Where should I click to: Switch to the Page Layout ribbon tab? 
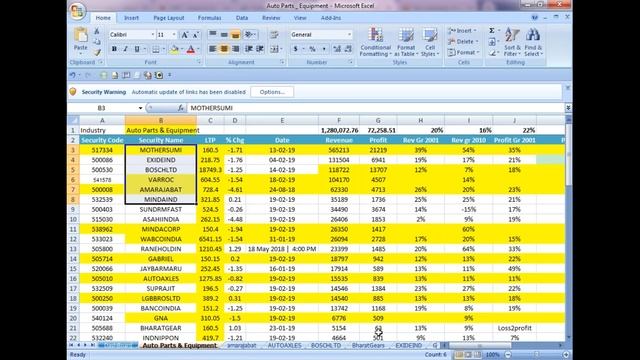169,18
